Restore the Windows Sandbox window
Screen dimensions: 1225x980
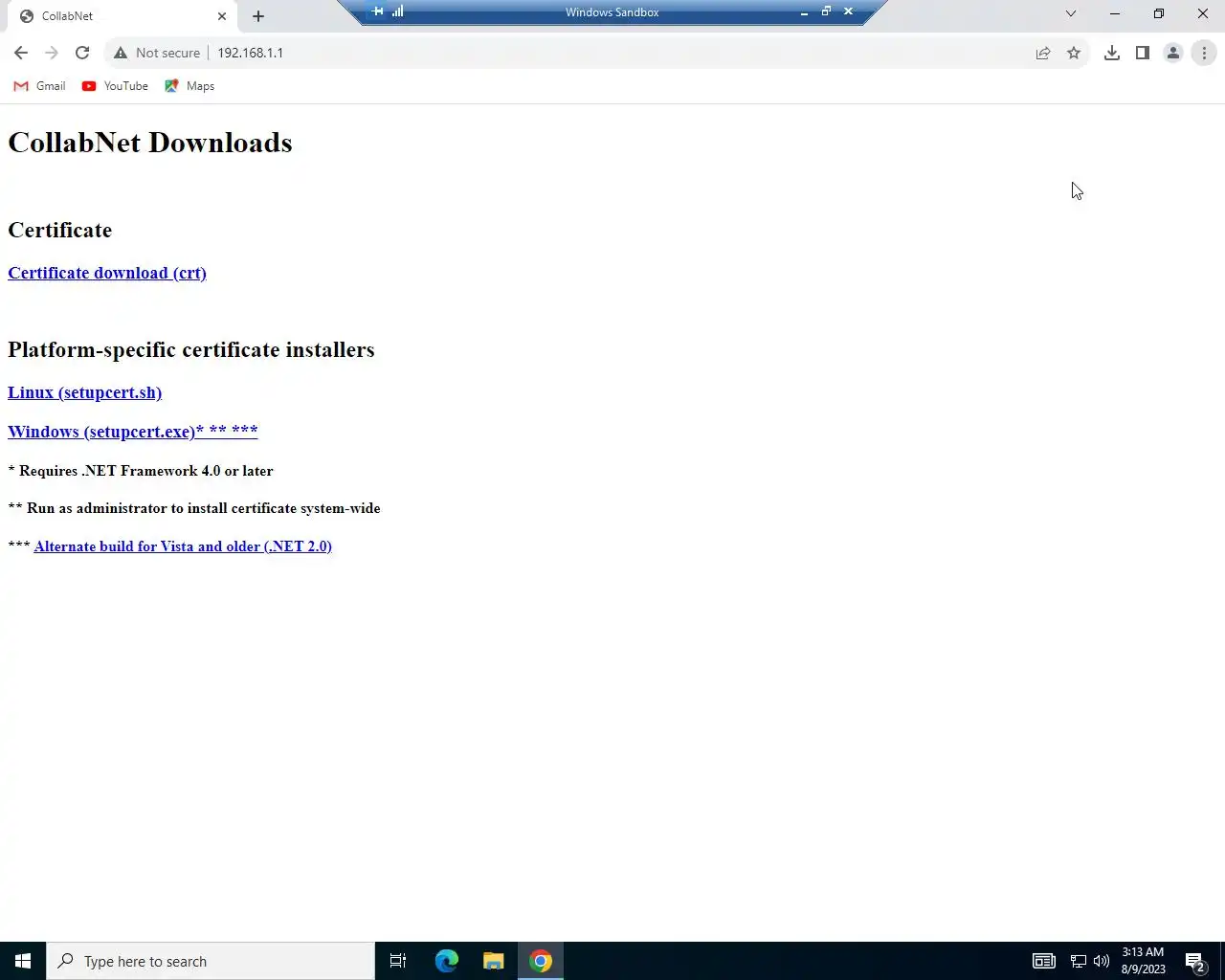826,11
